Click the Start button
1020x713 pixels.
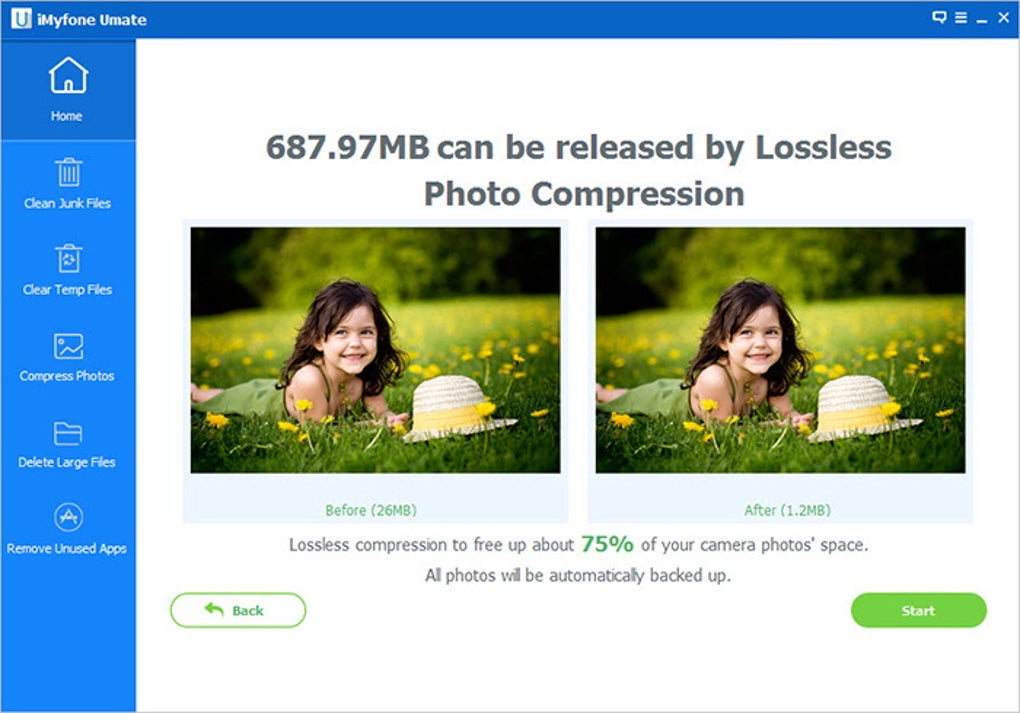(919, 610)
